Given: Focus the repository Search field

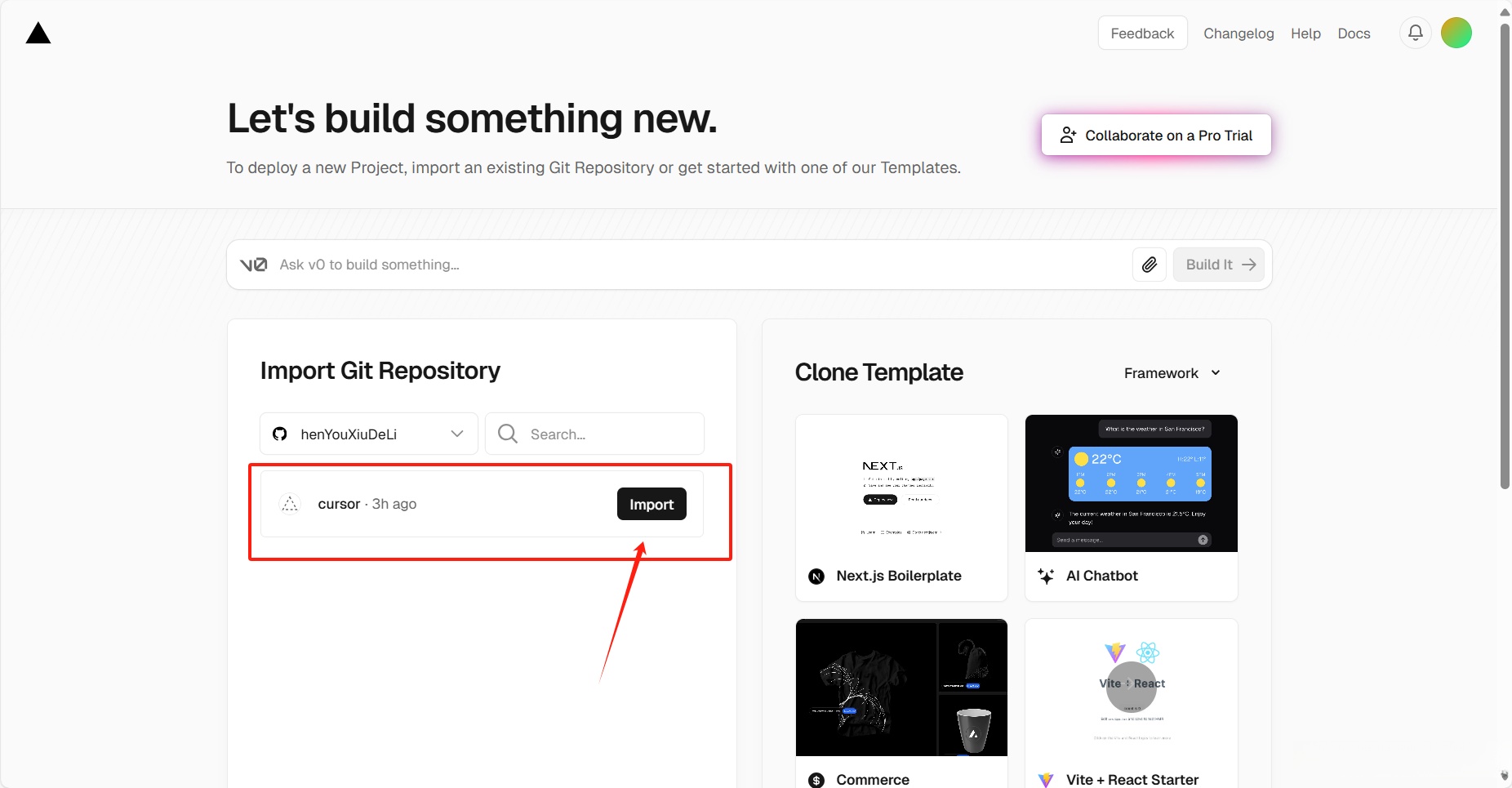Looking at the screenshot, I should tap(604, 434).
